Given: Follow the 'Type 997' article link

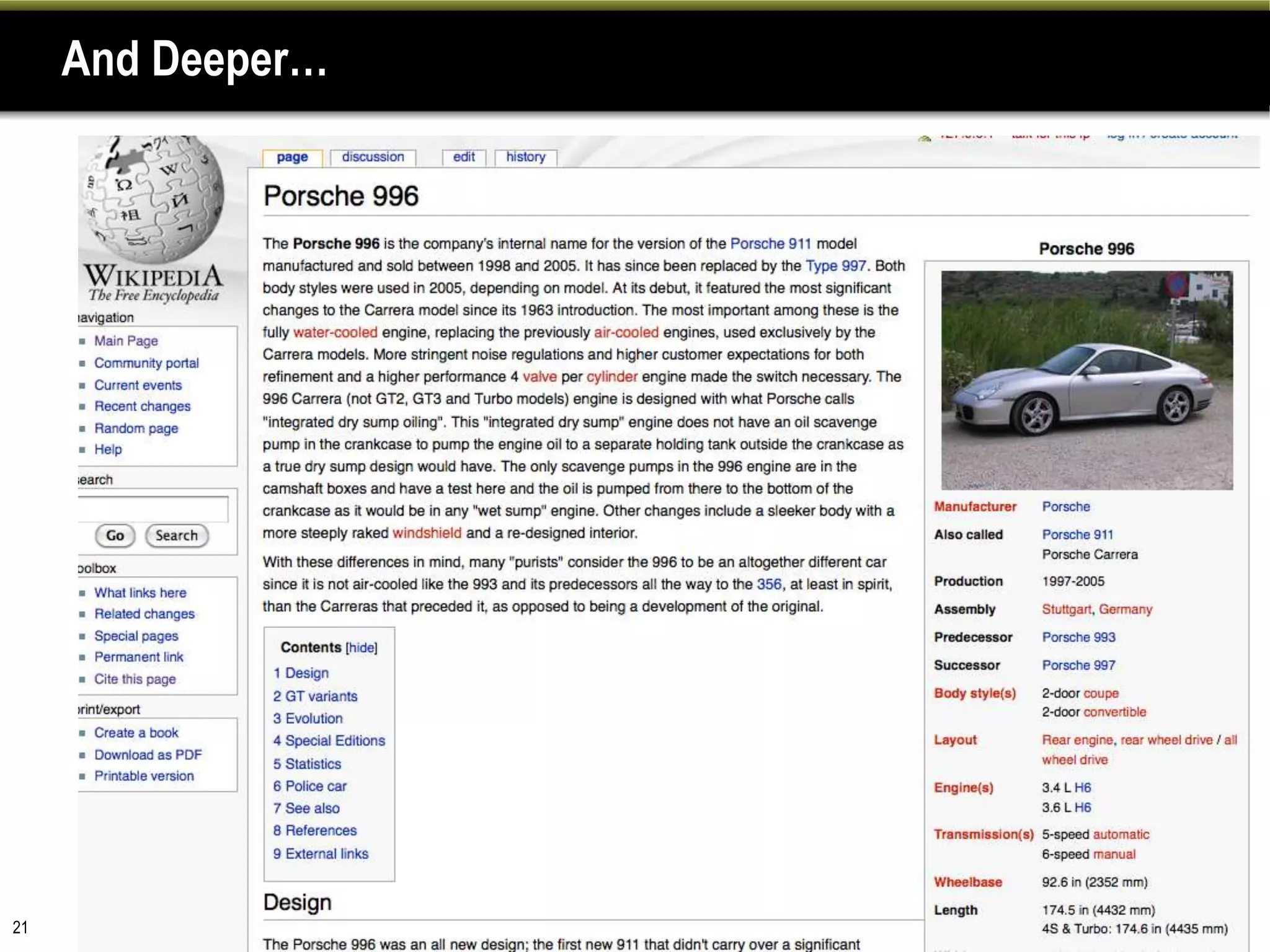Looking at the screenshot, I should pyautogui.click(x=836, y=266).
